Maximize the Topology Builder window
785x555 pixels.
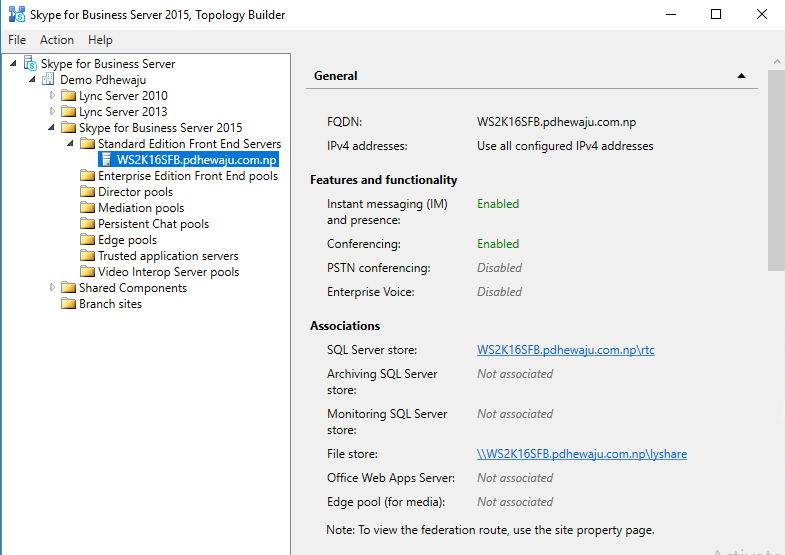coord(716,14)
